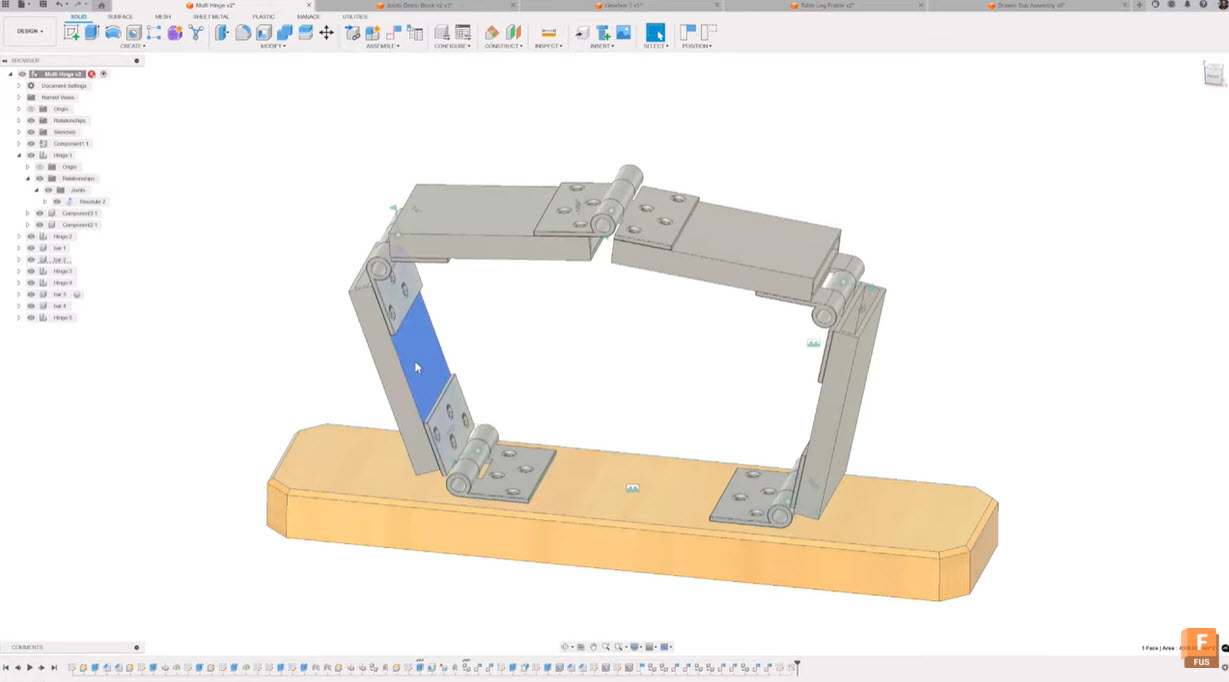Open the Design workspace dropdown
The height and width of the screenshot is (682, 1229).
(30, 31)
